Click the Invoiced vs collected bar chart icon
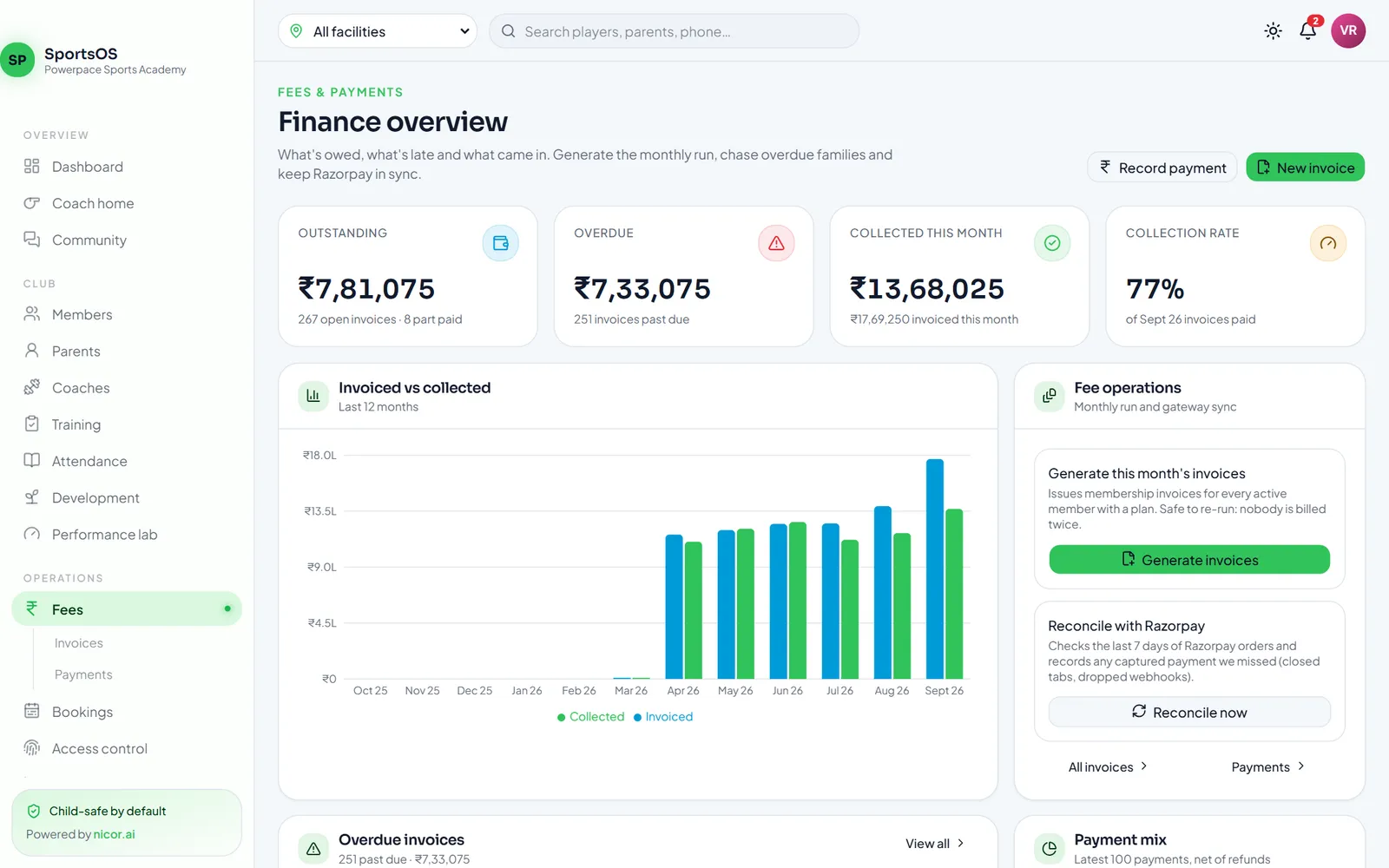The height and width of the screenshot is (868, 1389). point(313,396)
